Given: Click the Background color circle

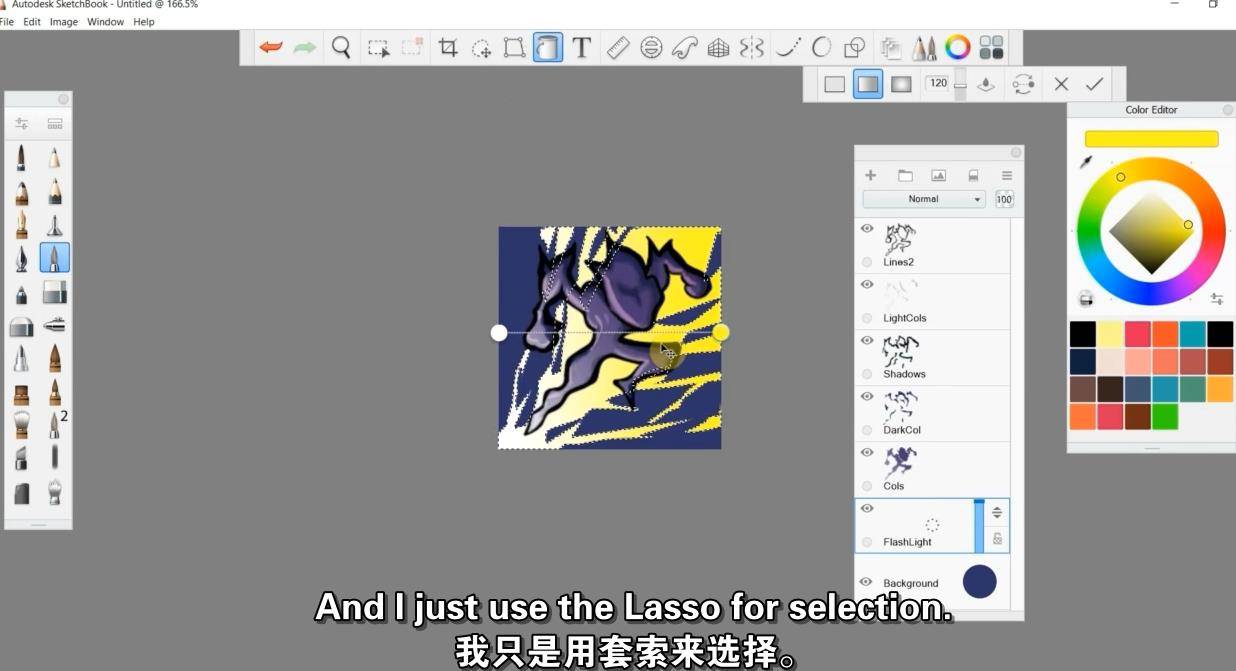Looking at the screenshot, I should pyautogui.click(x=979, y=581).
